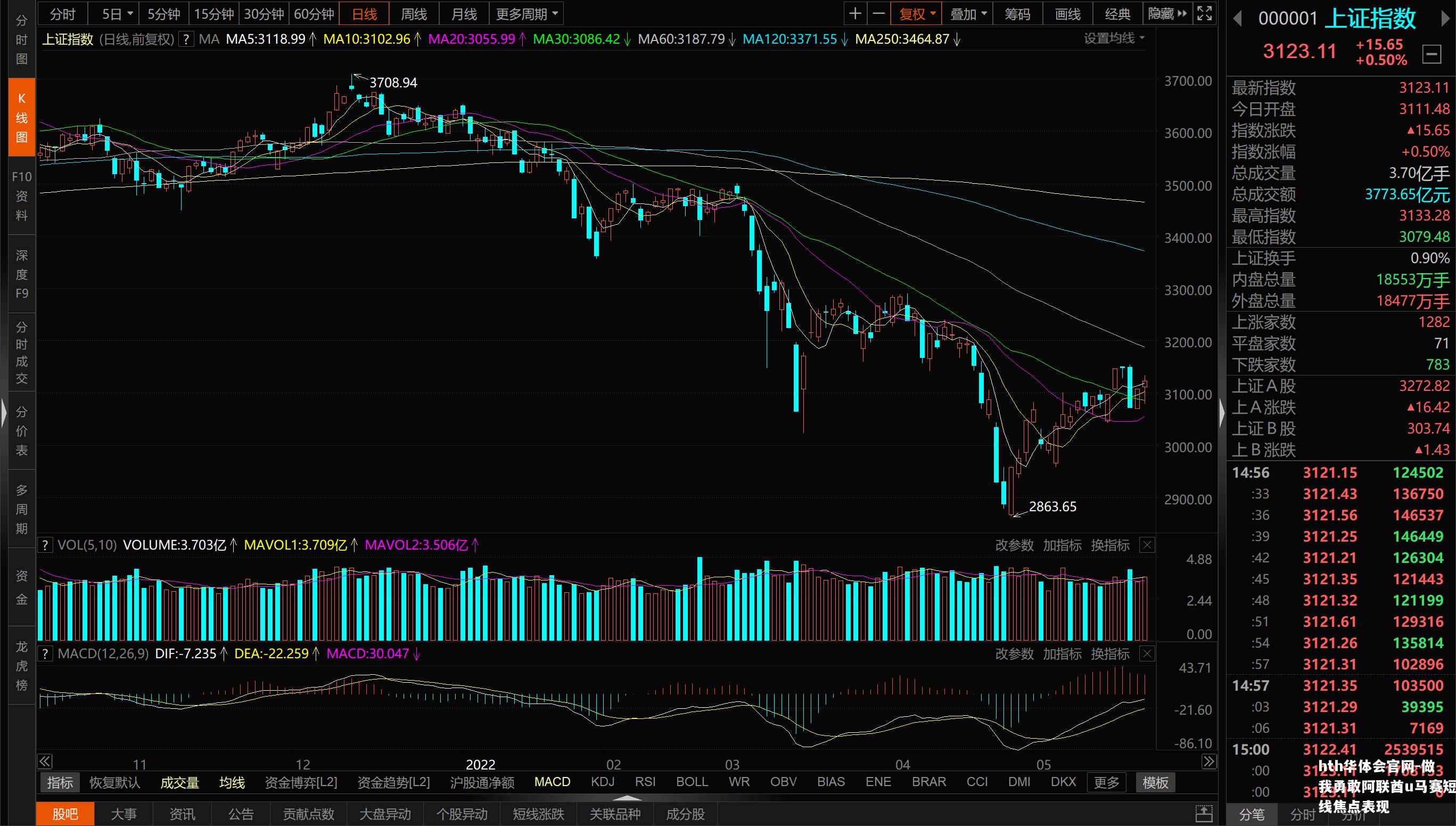Open help icon for MACD indicator
Screen dimensions: 1456x826
pyautogui.click(x=45, y=653)
